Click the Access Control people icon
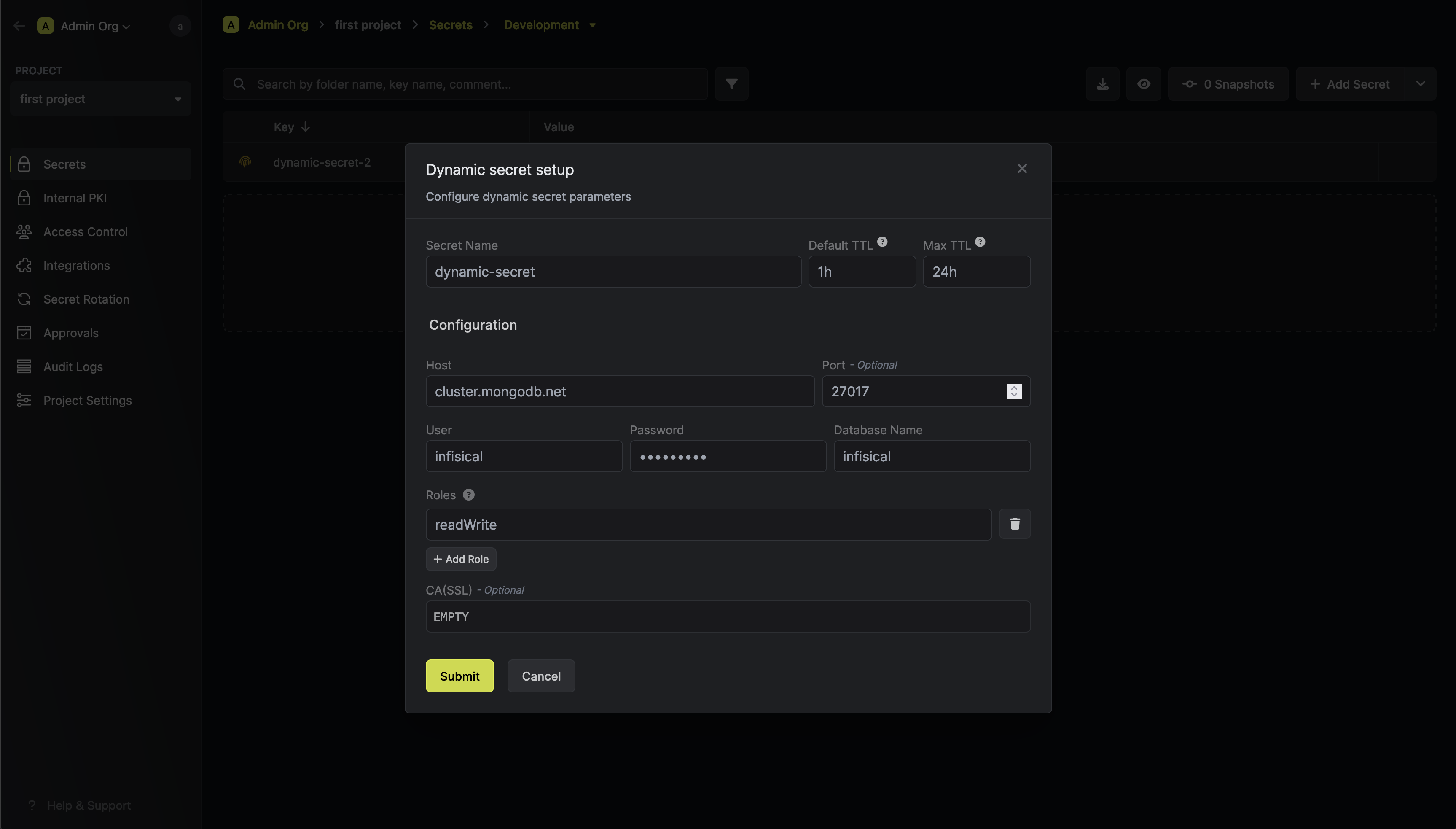This screenshot has width=1456, height=829. [24, 232]
